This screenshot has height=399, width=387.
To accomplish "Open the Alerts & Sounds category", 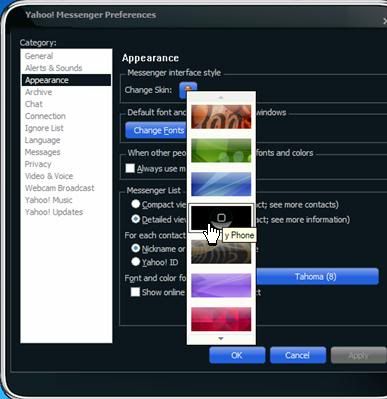I will pyautogui.click(x=53, y=68).
